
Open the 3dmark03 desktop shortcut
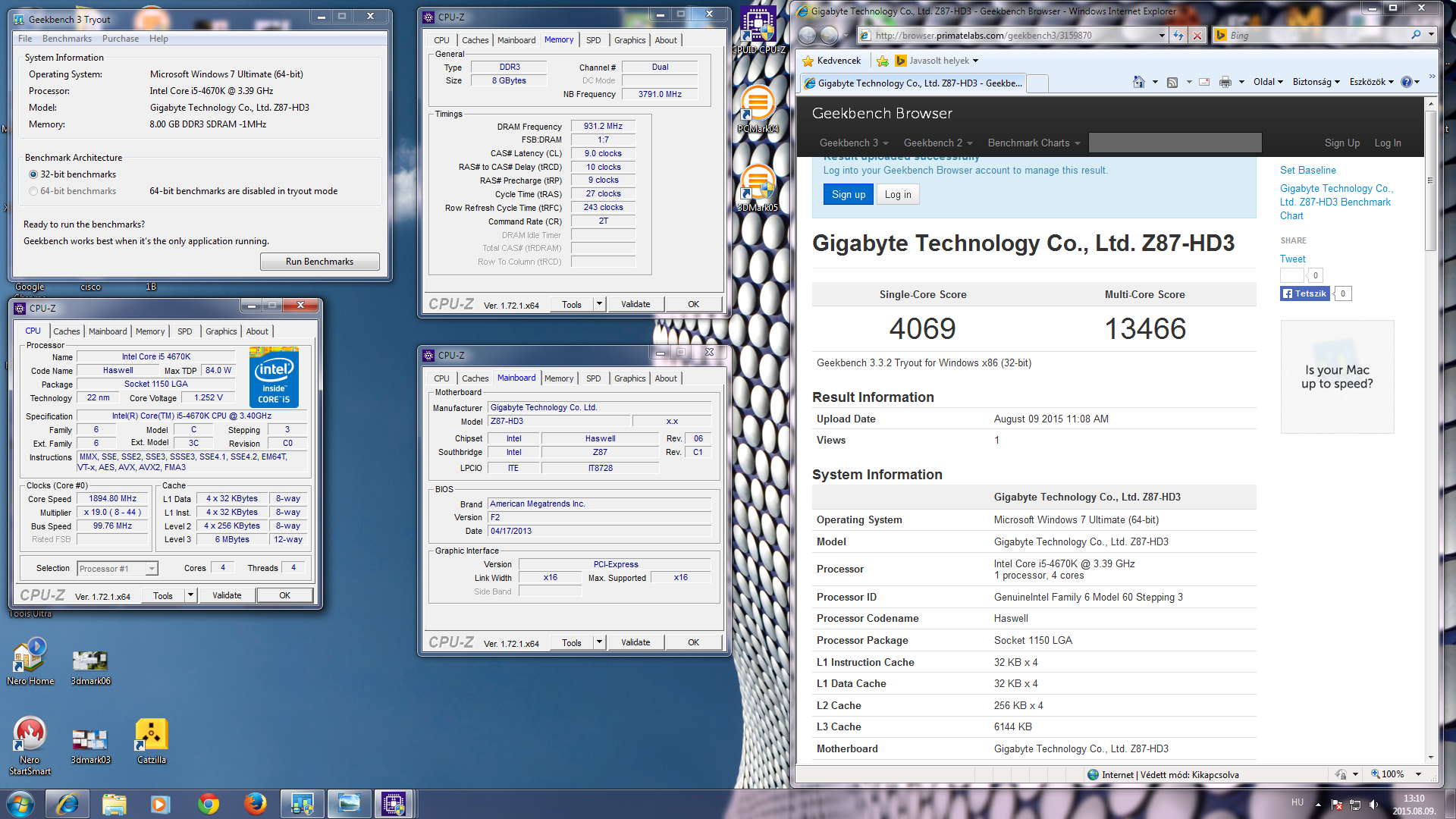90,746
